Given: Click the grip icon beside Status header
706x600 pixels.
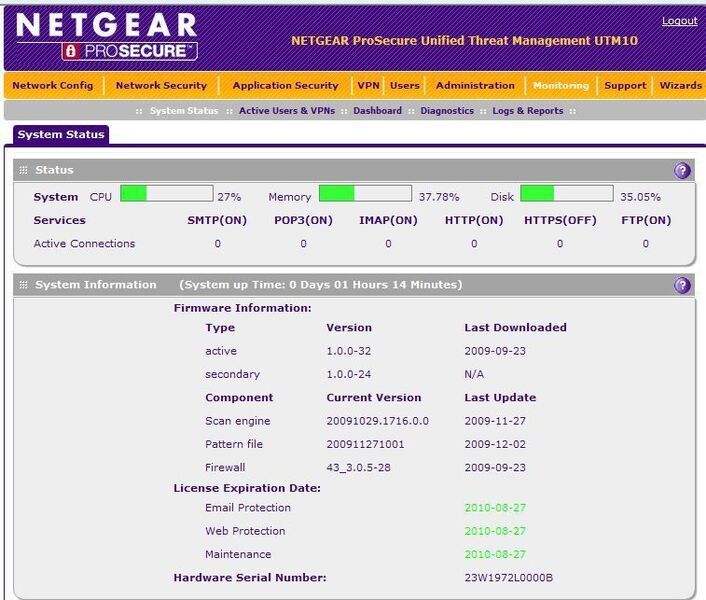Looking at the screenshot, I should tap(24, 171).
